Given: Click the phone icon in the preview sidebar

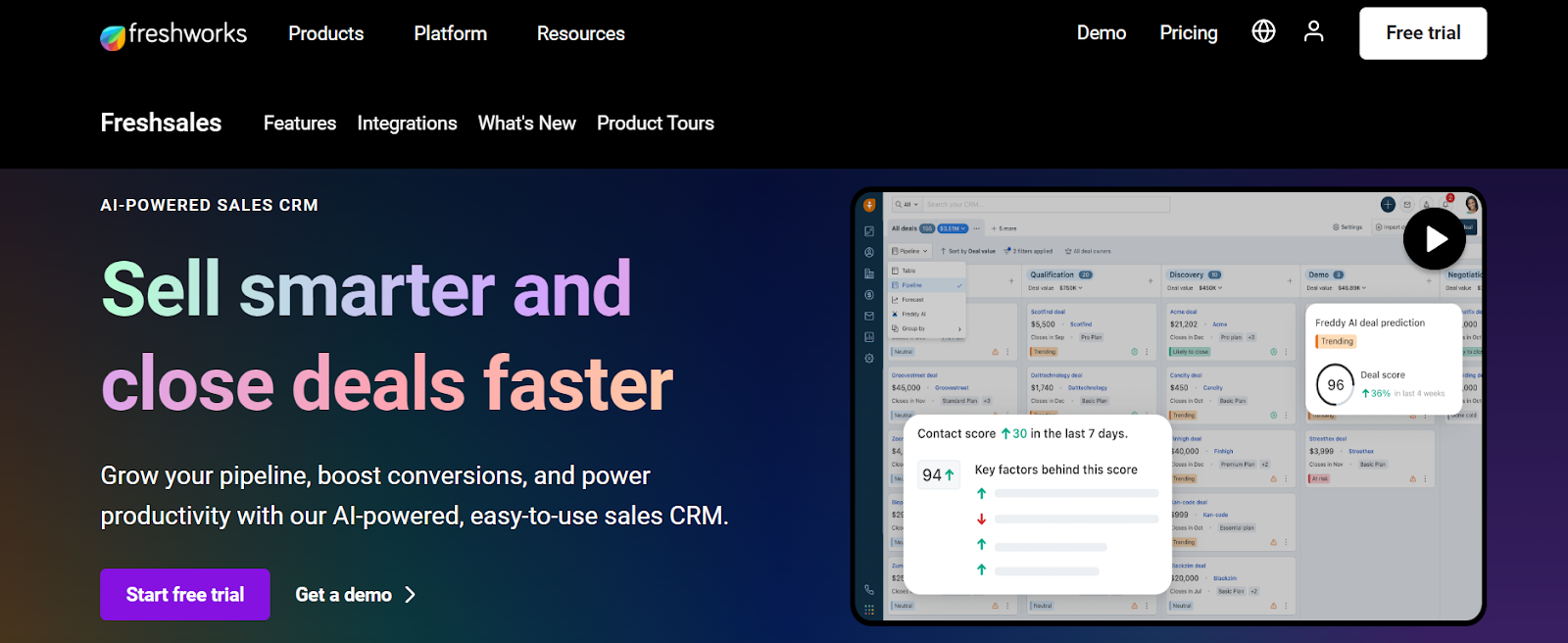Looking at the screenshot, I should coord(869,589).
